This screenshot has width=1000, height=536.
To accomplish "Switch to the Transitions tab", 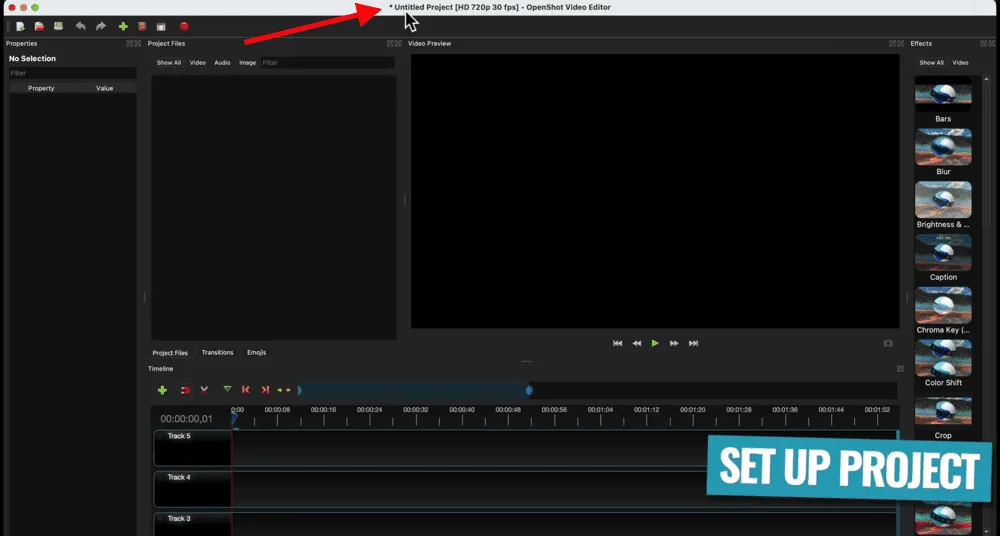I will pyautogui.click(x=217, y=352).
